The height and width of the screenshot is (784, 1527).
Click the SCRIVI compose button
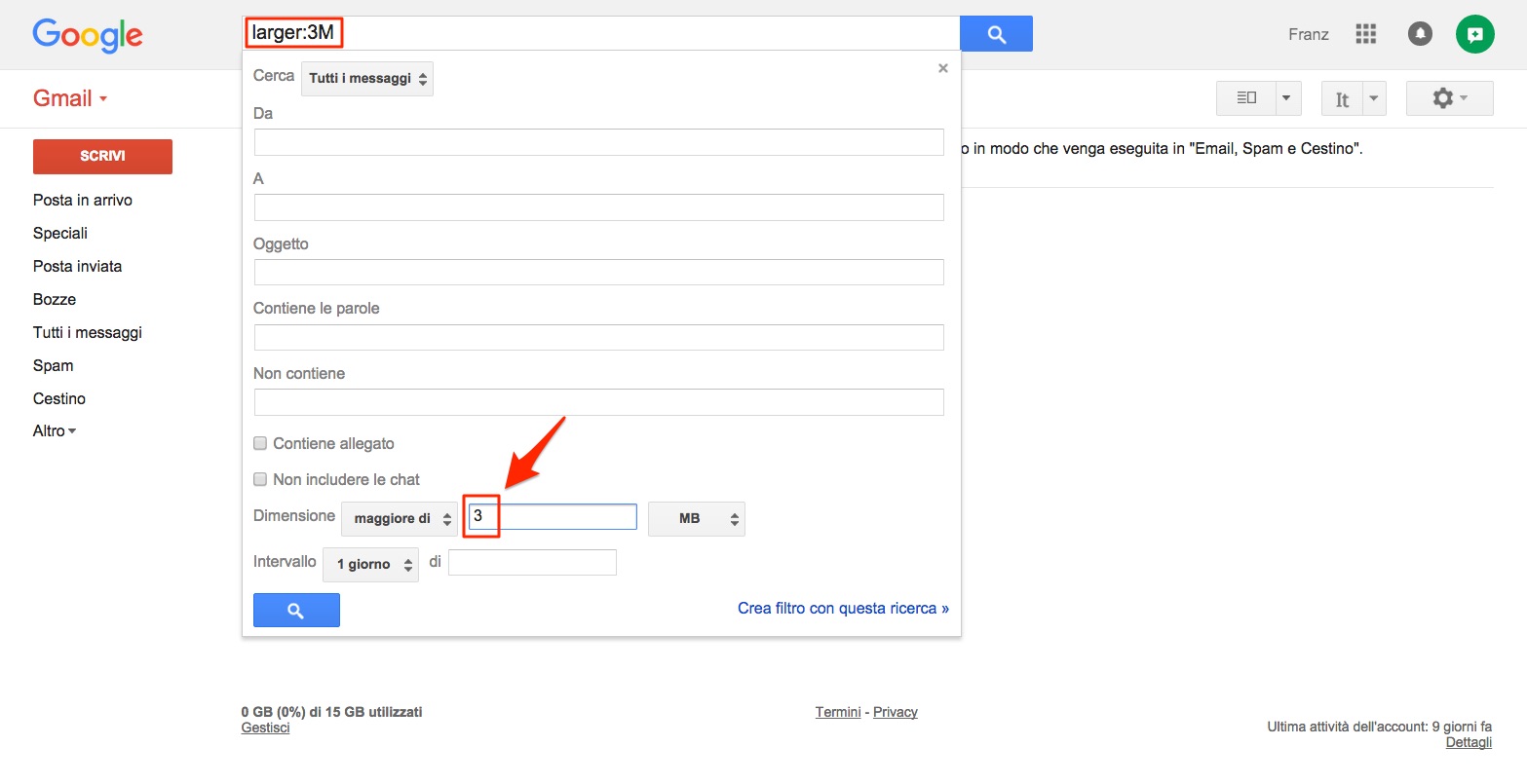click(x=102, y=156)
